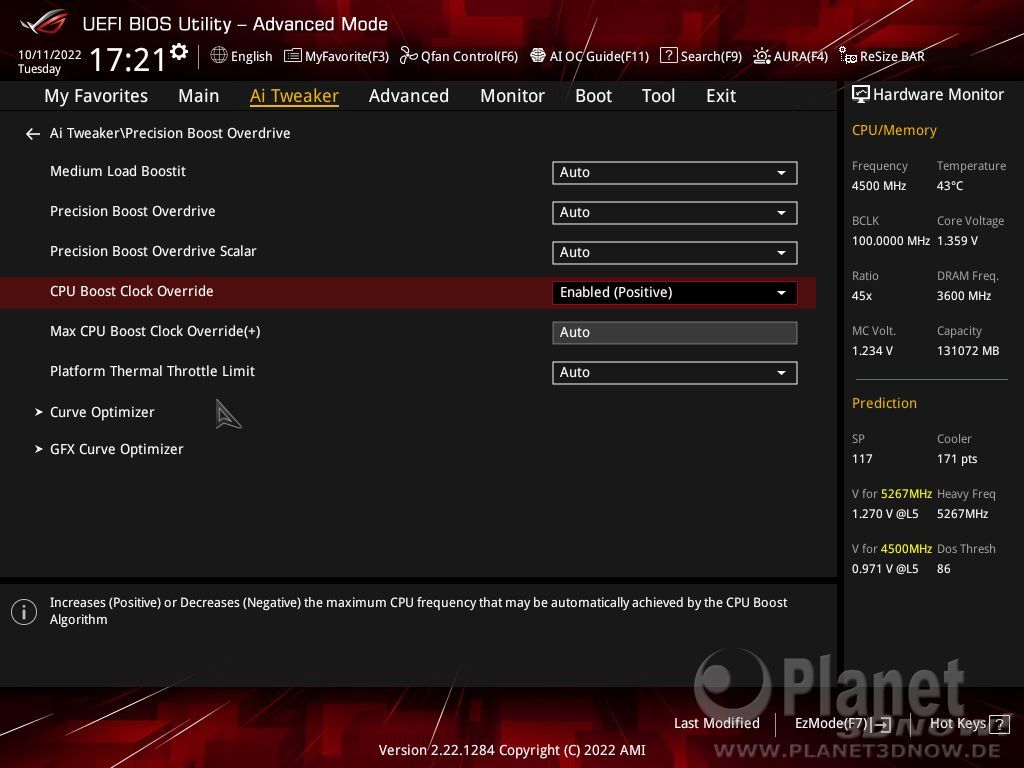Click Last Modified button
Image resolution: width=1024 pixels, height=768 pixels.
click(716, 724)
